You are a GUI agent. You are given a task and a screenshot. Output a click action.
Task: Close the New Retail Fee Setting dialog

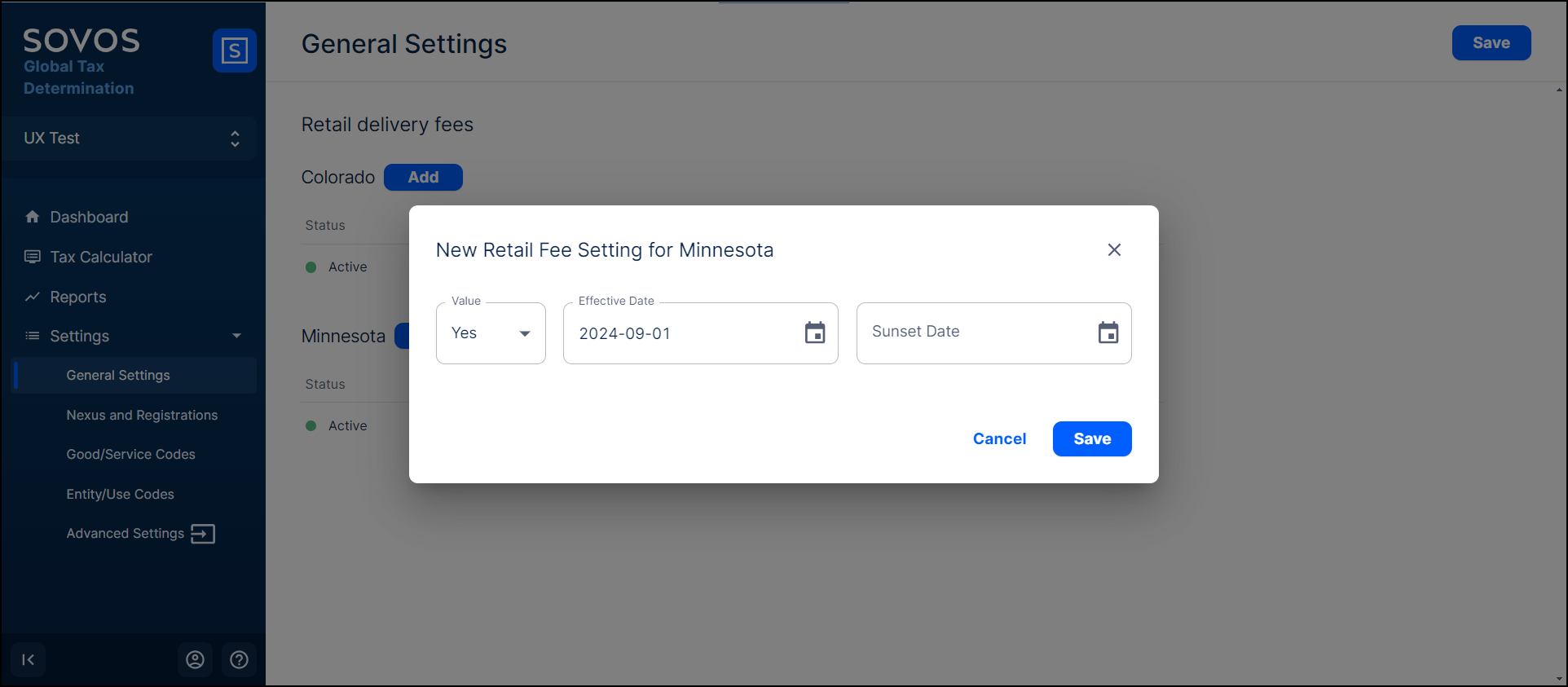tap(1114, 250)
